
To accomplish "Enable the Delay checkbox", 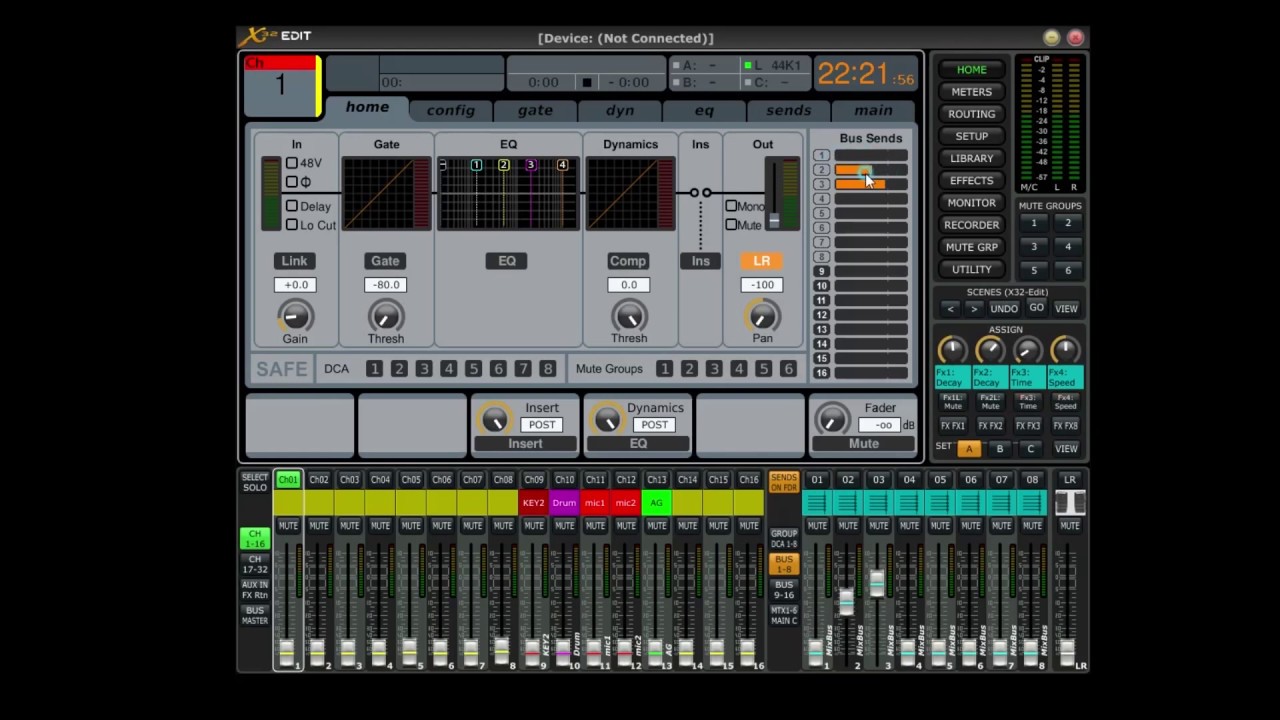I will coord(292,206).
